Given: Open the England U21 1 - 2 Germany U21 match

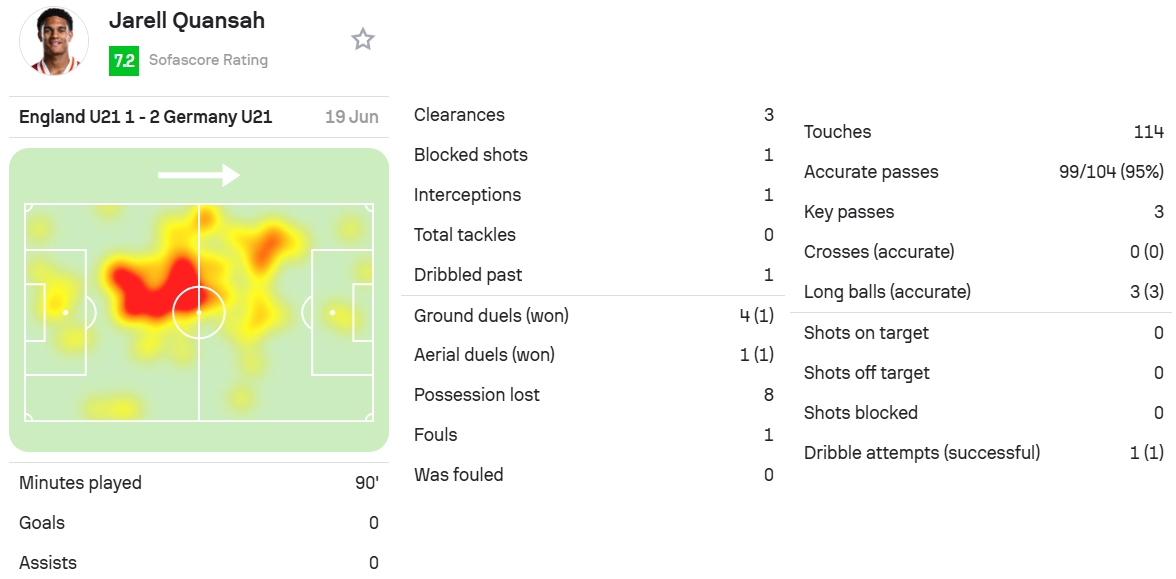Looking at the screenshot, I should (146, 117).
